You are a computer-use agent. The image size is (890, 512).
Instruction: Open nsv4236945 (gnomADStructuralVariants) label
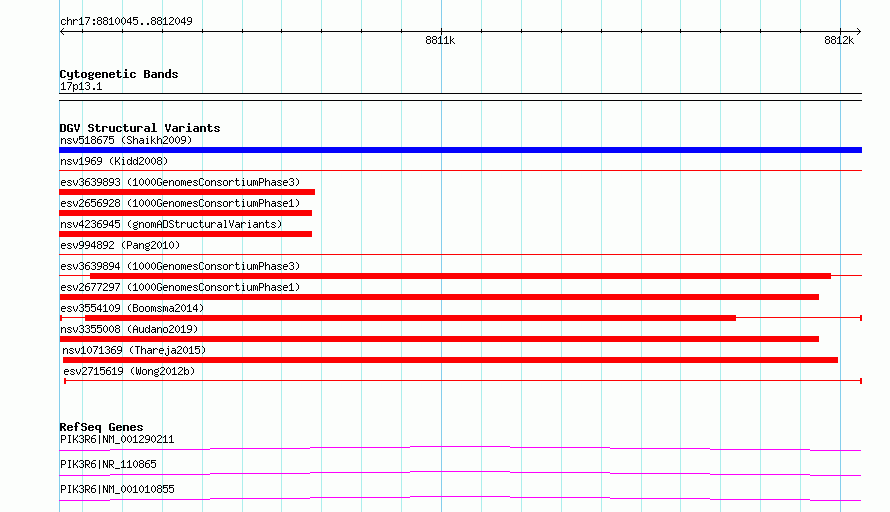[x=171, y=224]
